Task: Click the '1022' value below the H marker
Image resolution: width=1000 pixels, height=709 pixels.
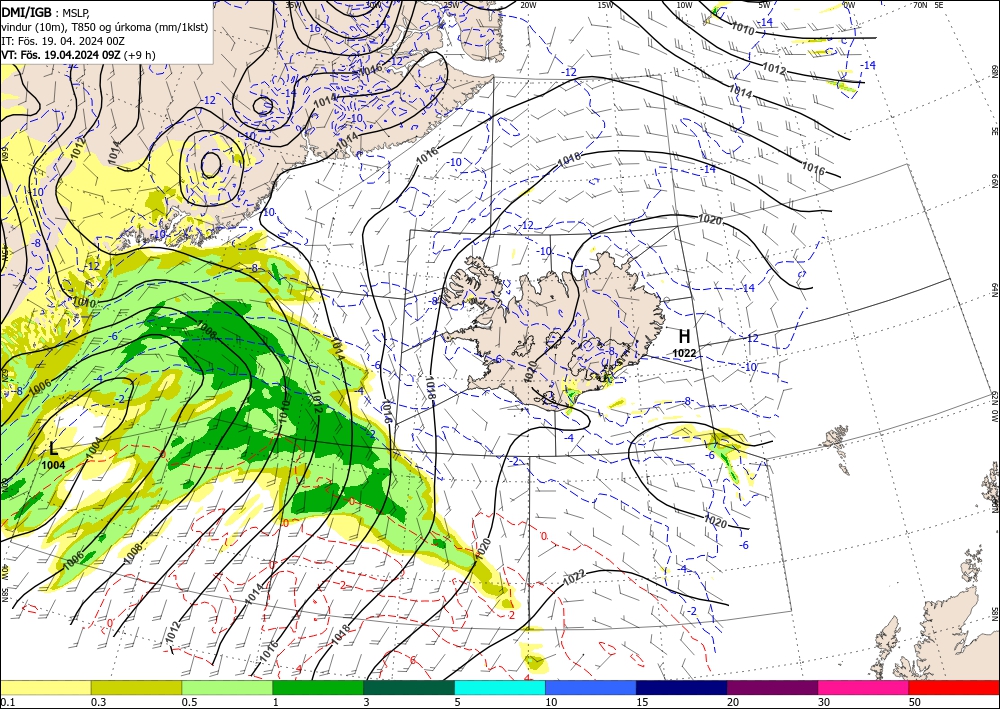Action: [x=684, y=353]
